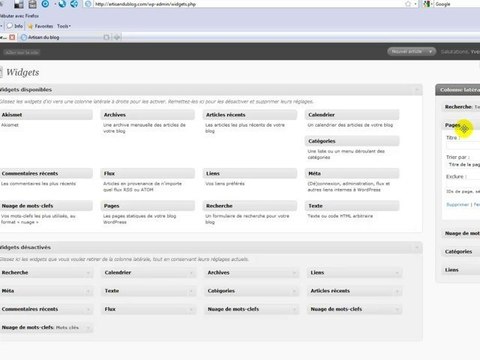Expand the disabled Méta widget arrow

click(88, 291)
